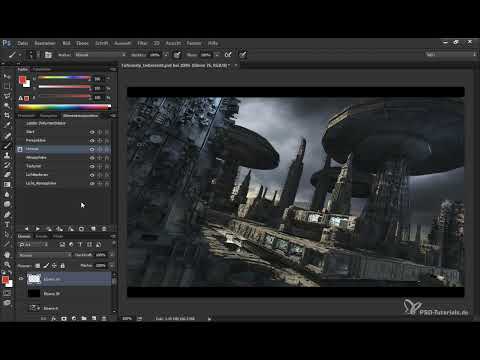This screenshot has height=360, width=480.
Task: Apply previous layer comp arrow
Action: [x=27, y=229]
